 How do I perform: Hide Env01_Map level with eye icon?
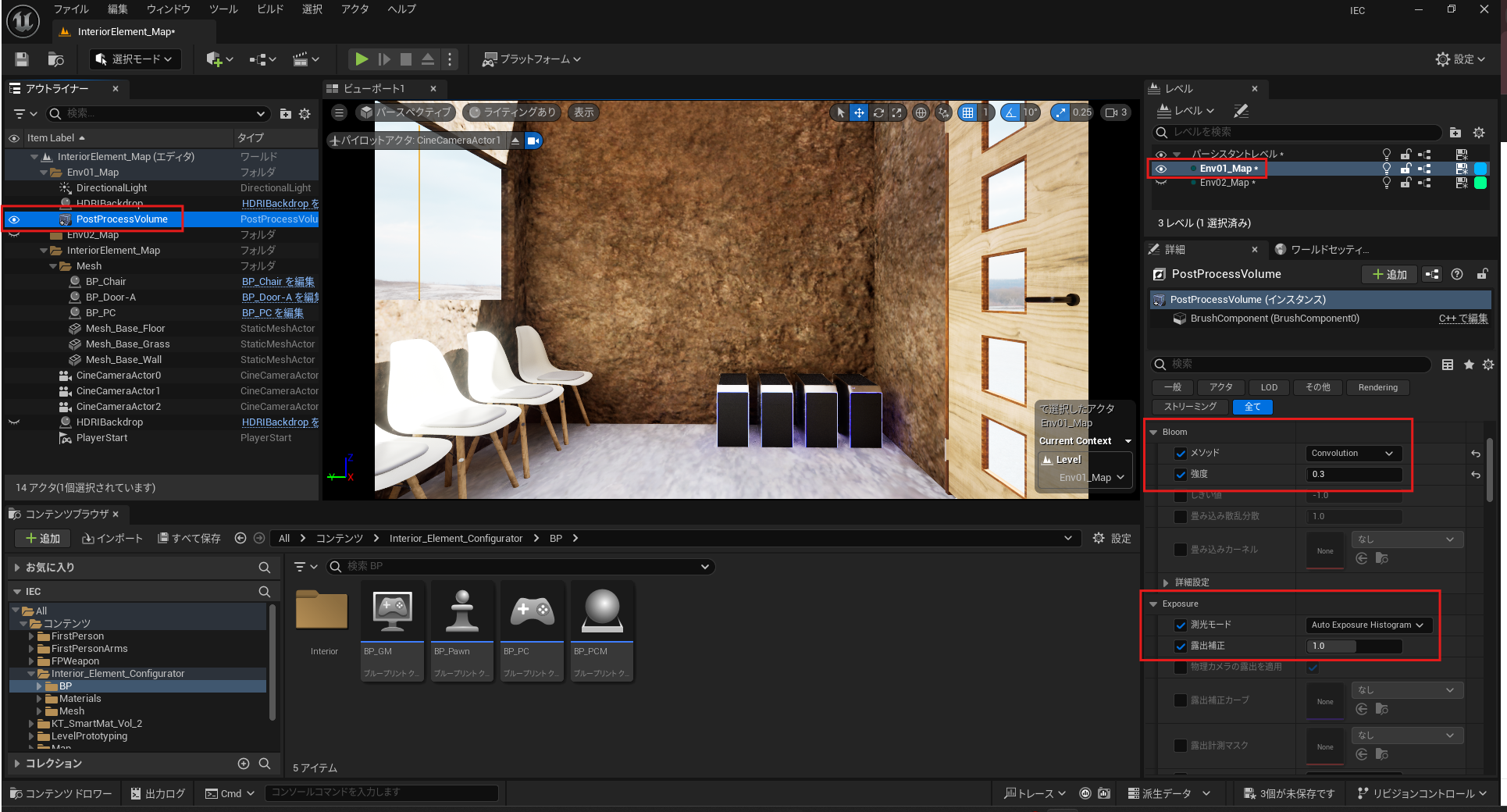coord(1161,169)
